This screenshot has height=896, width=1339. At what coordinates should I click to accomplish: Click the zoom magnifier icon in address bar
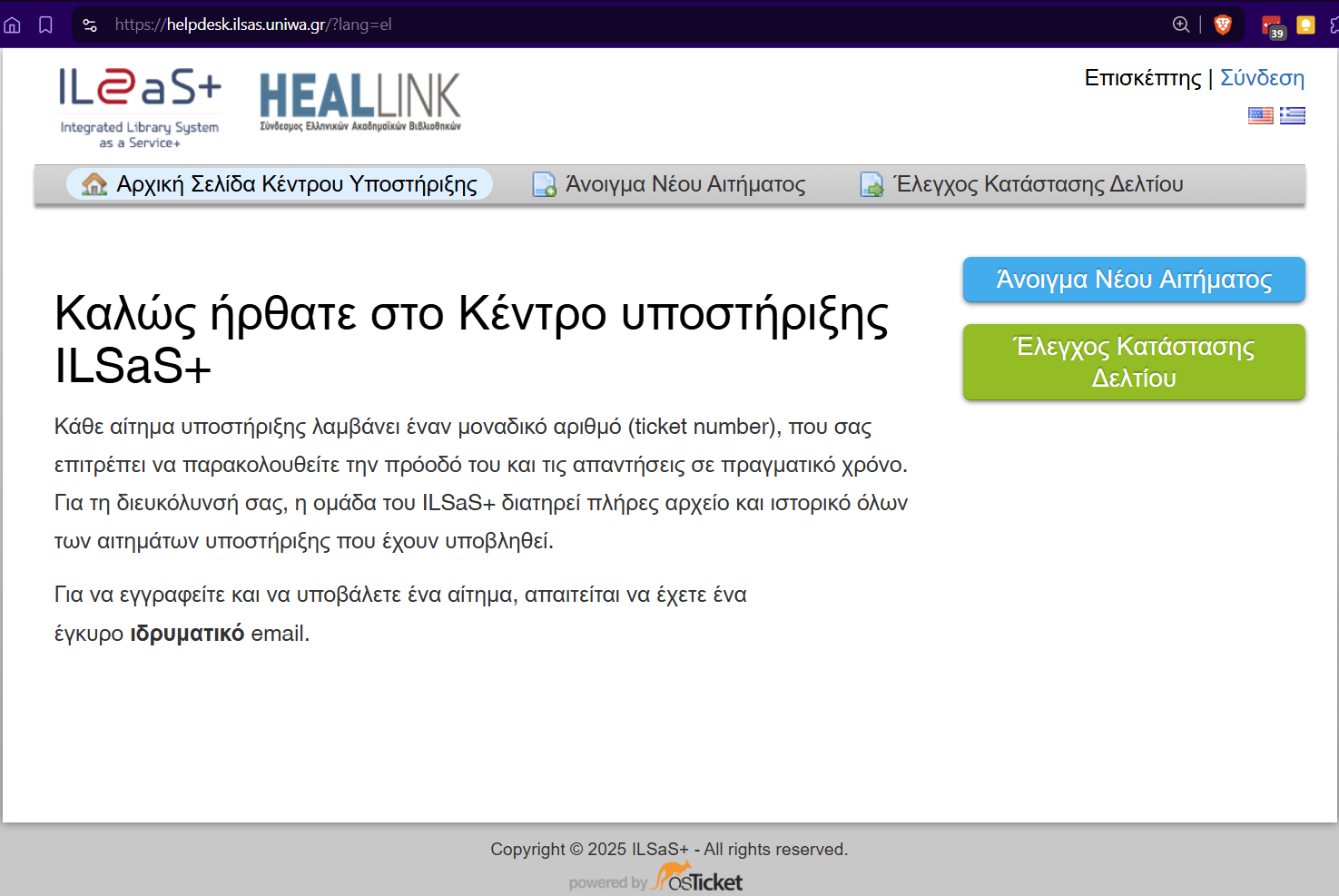(1180, 25)
